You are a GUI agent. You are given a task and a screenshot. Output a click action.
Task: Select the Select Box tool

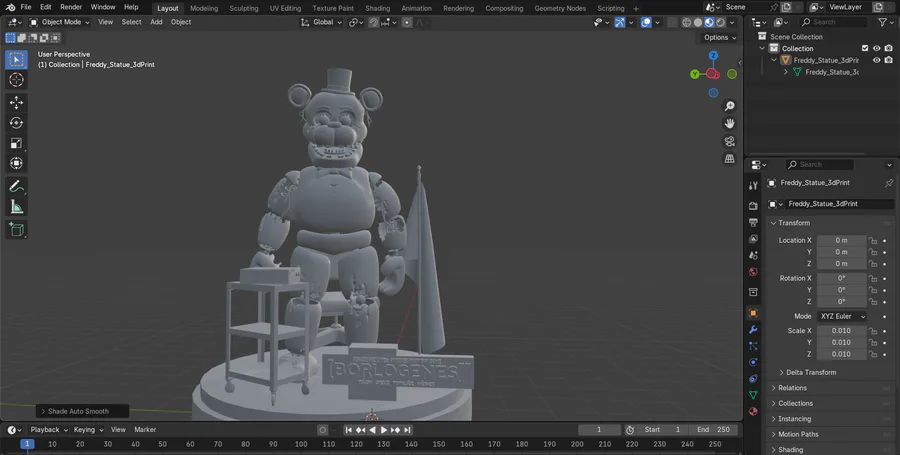[16, 60]
